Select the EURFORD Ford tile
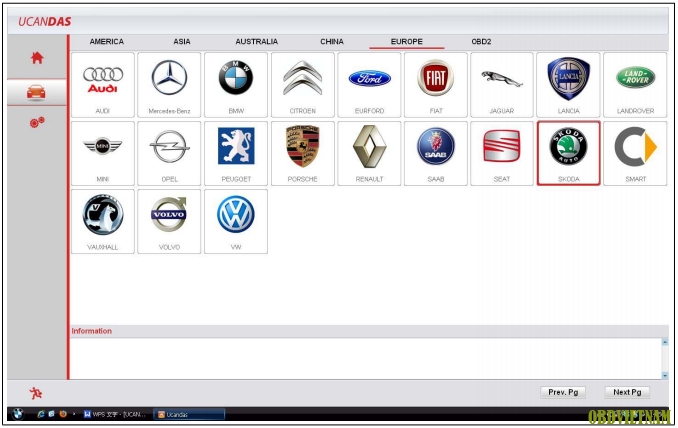This screenshot has width=678, height=428. pyautogui.click(x=369, y=85)
